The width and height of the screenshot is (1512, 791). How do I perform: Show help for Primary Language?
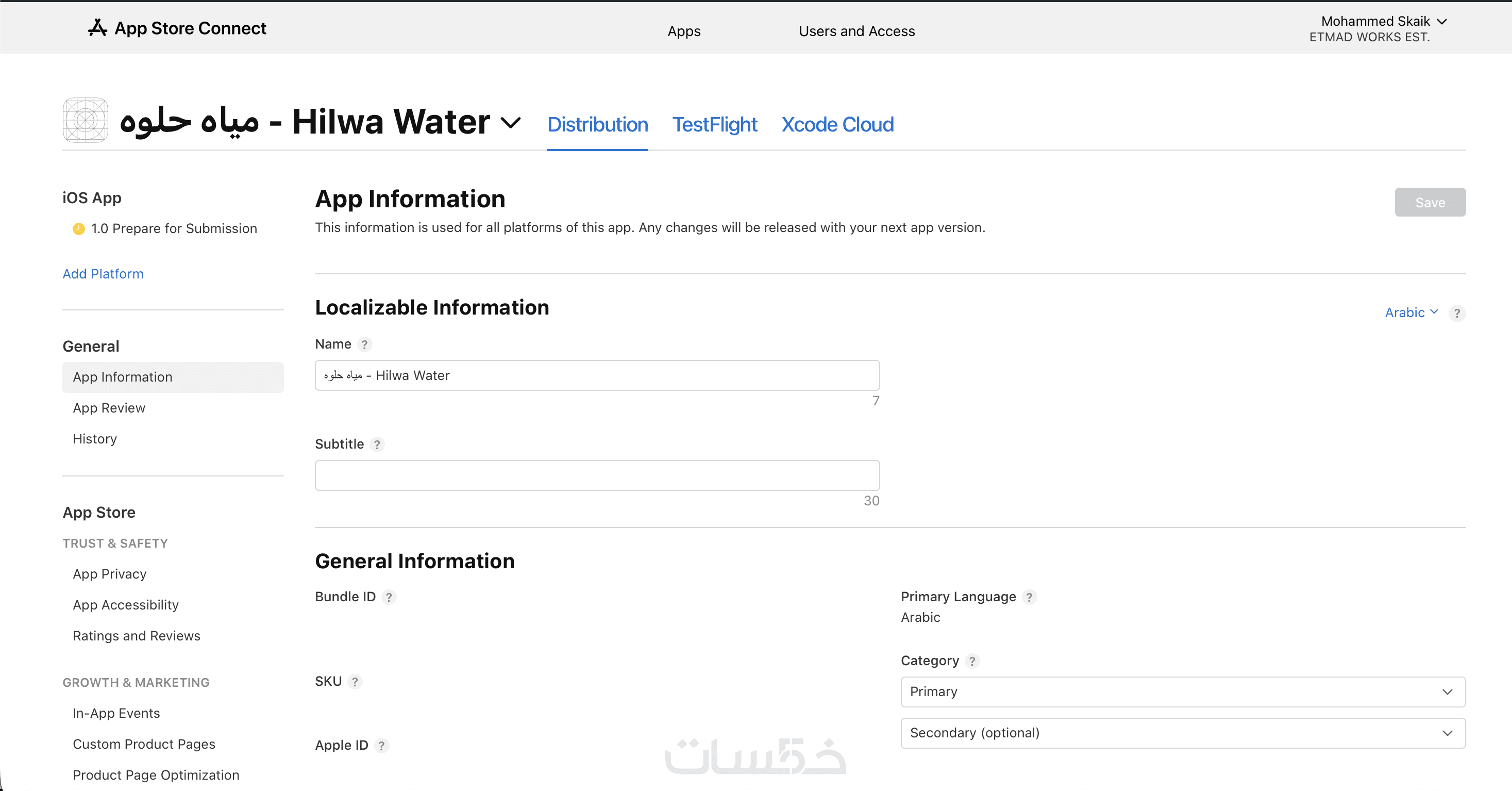tap(1029, 597)
